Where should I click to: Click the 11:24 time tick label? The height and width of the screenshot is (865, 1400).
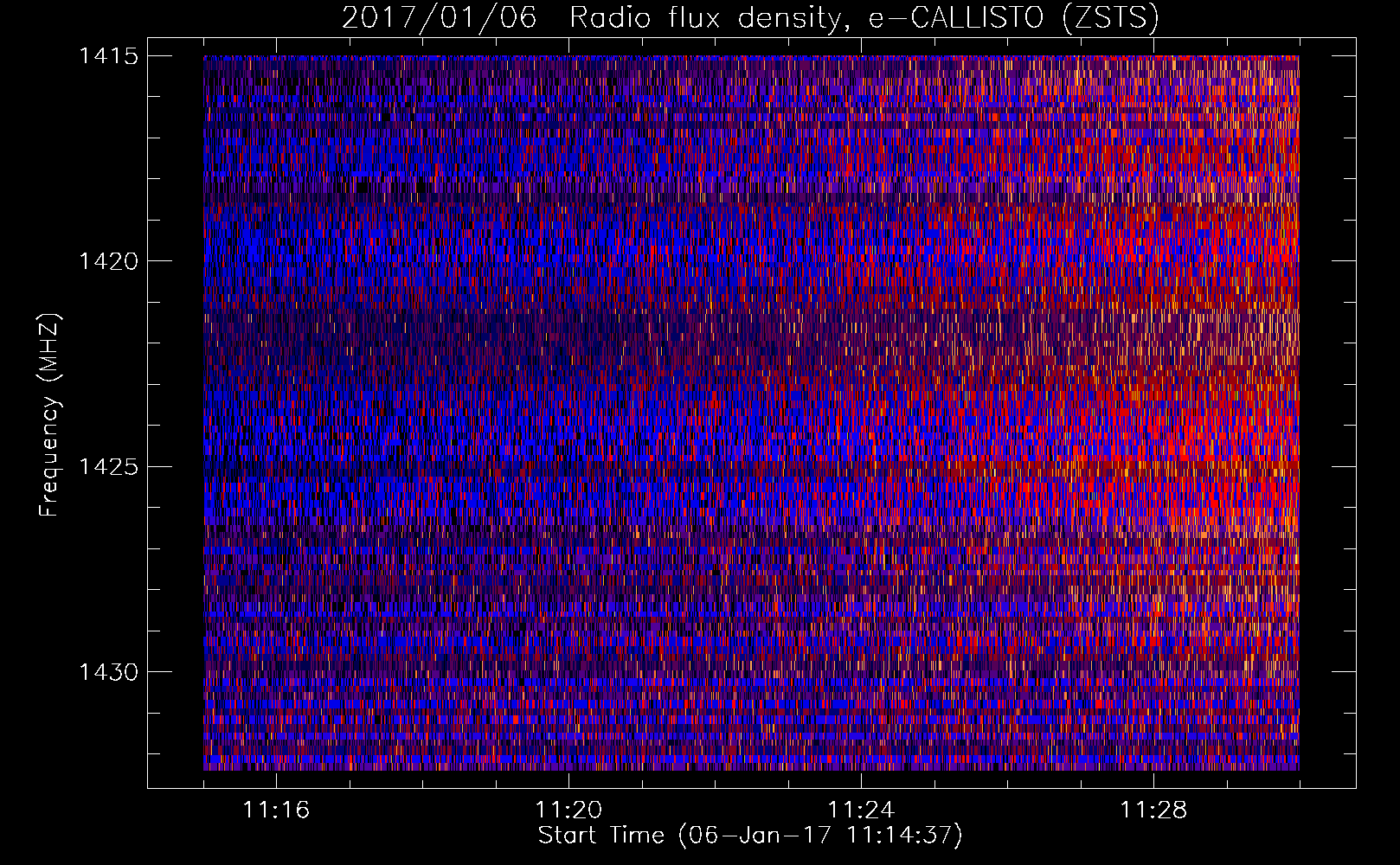pos(861,811)
